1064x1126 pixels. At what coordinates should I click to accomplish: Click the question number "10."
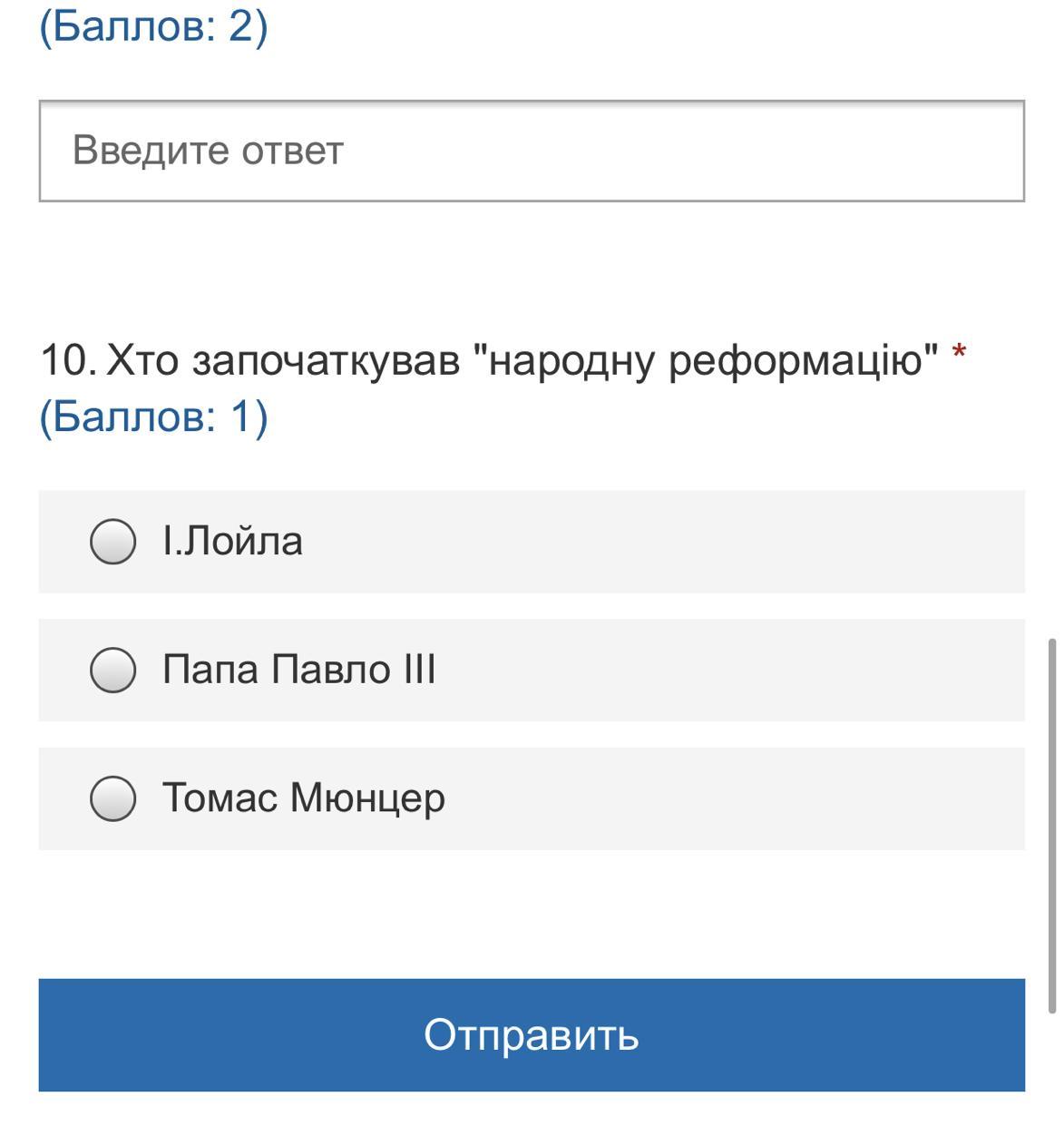pyautogui.click(x=68, y=360)
